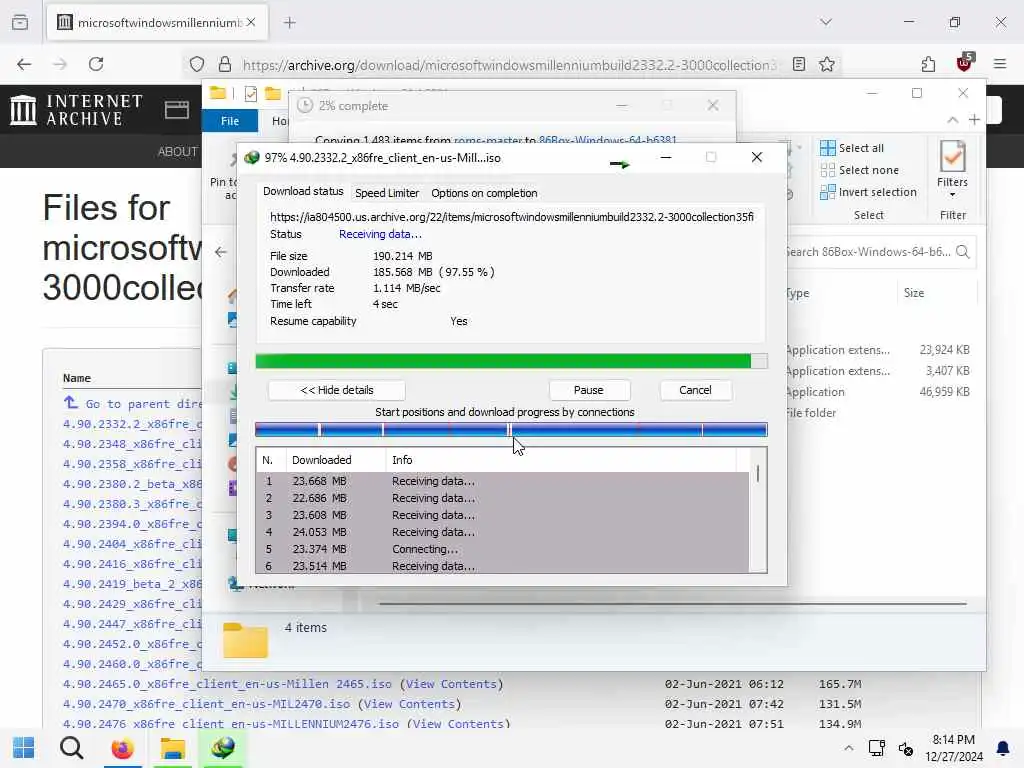Click the Internet Archive logo
The width and height of the screenshot is (1024, 768).
tap(76, 109)
